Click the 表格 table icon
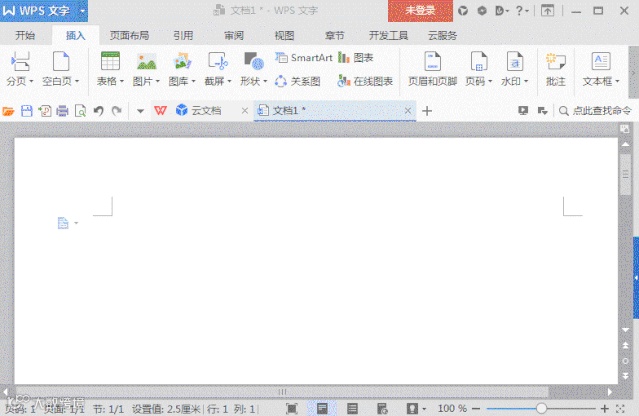 (x=110, y=62)
